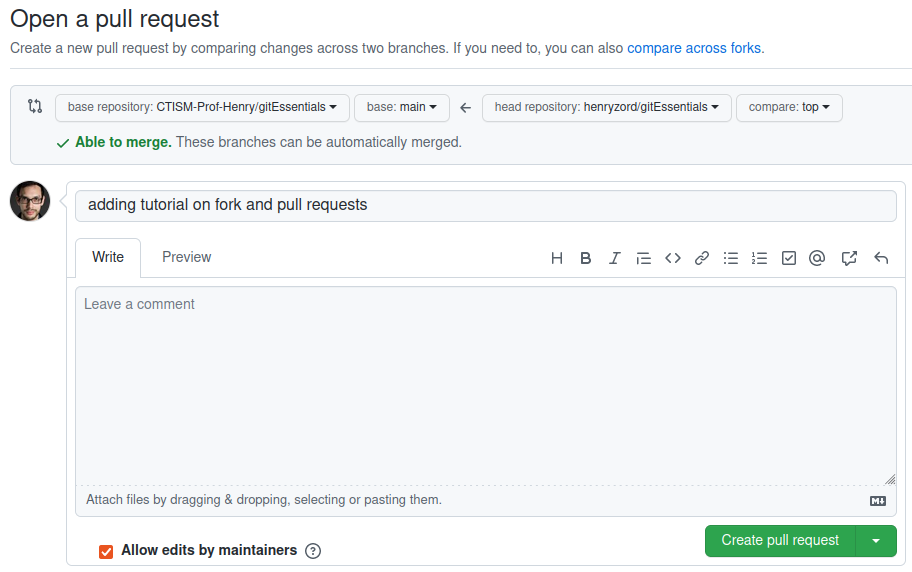Insert code formatting icon
Screen dimensions: 912x572
point(673,258)
